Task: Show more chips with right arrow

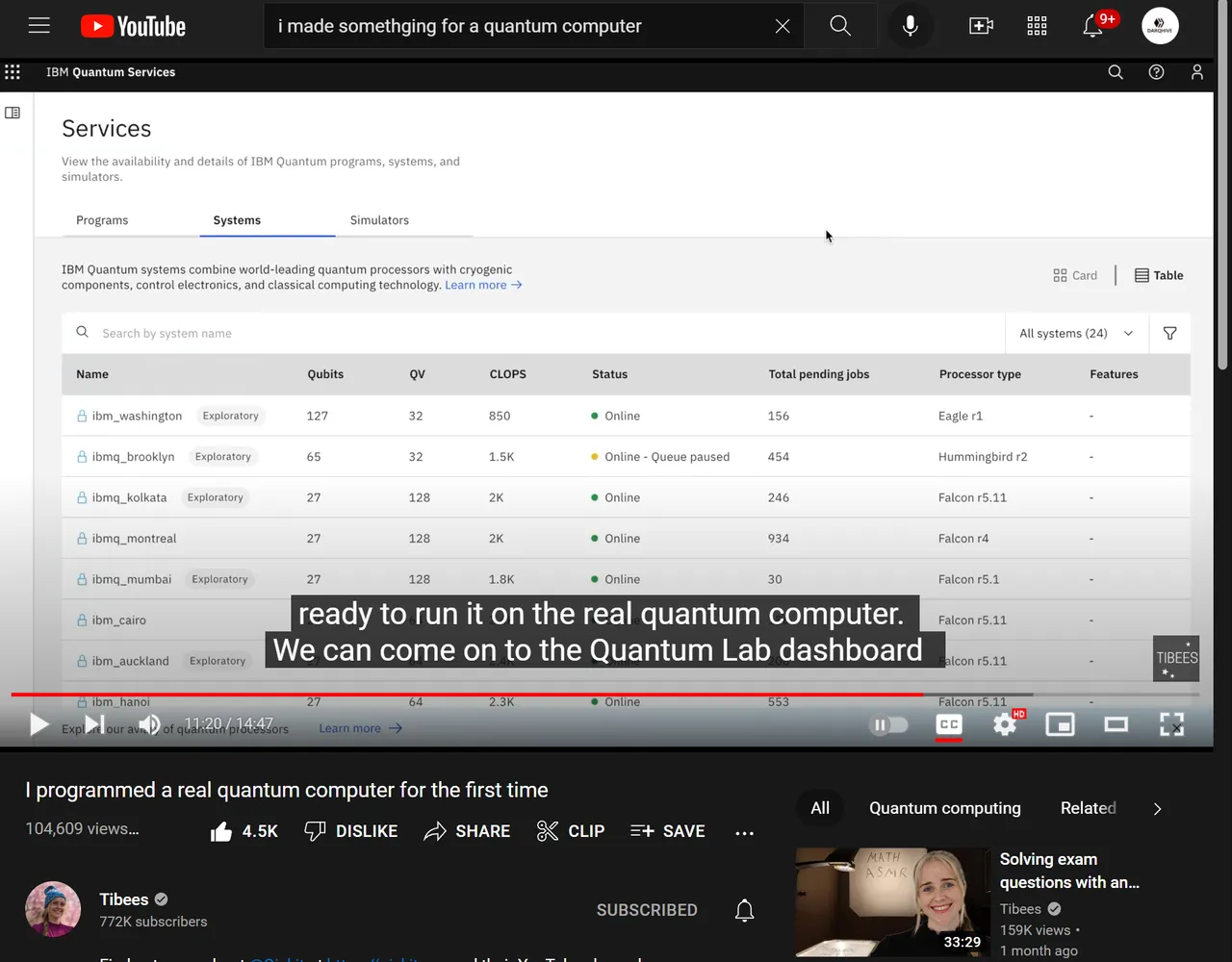Action: (x=1157, y=808)
